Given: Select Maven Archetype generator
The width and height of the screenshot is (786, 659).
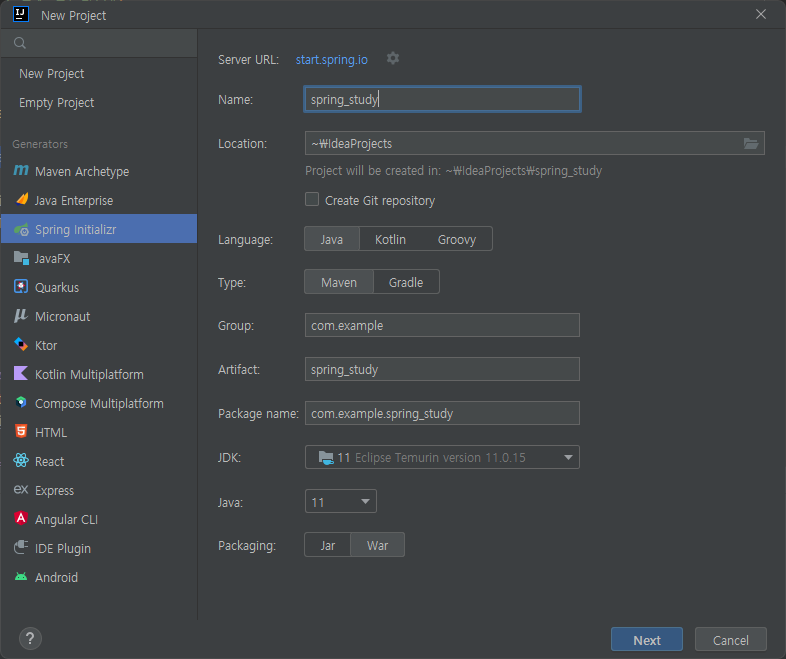Looking at the screenshot, I should click(99, 171).
